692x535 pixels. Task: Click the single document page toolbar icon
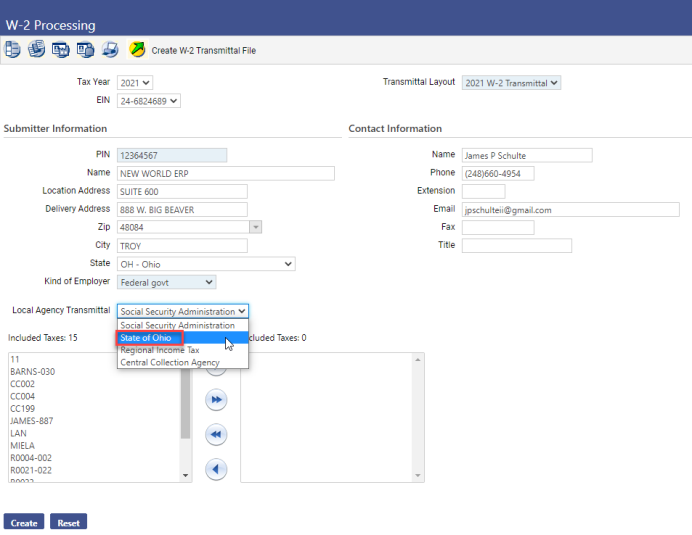(x=12, y=49)
